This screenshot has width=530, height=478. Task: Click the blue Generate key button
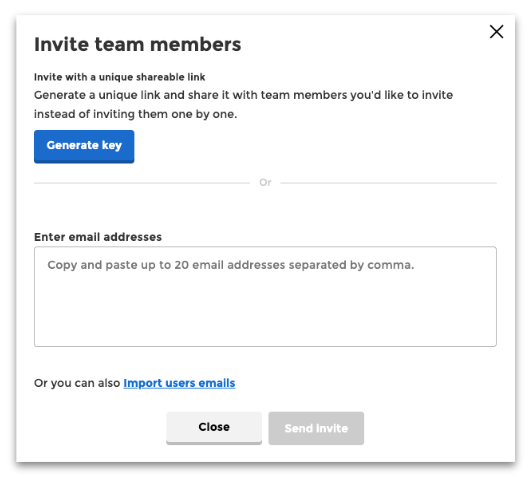click(84, 146)
